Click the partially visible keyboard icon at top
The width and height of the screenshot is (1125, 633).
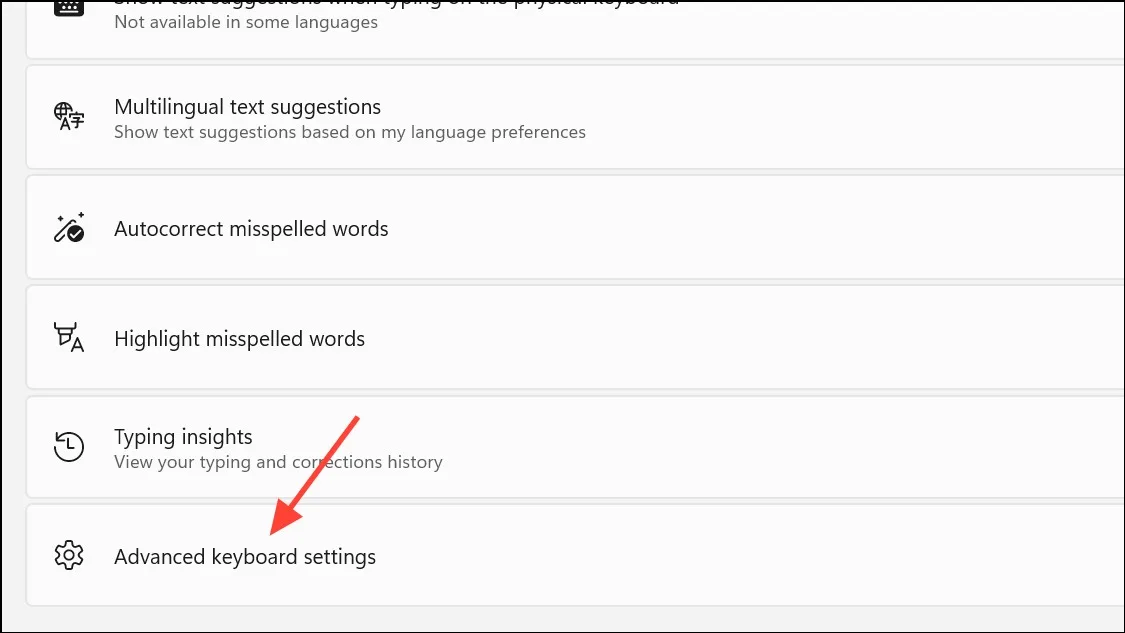point(69,7)
